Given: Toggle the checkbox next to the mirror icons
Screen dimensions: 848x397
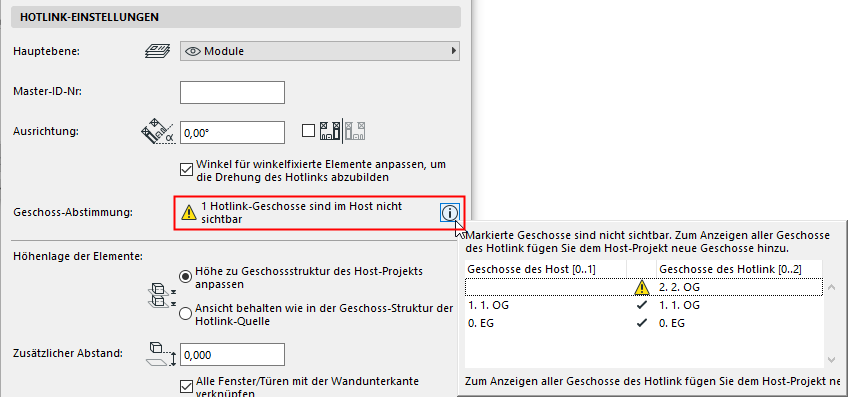Looking at the screenshot, I should pos(308,131).
